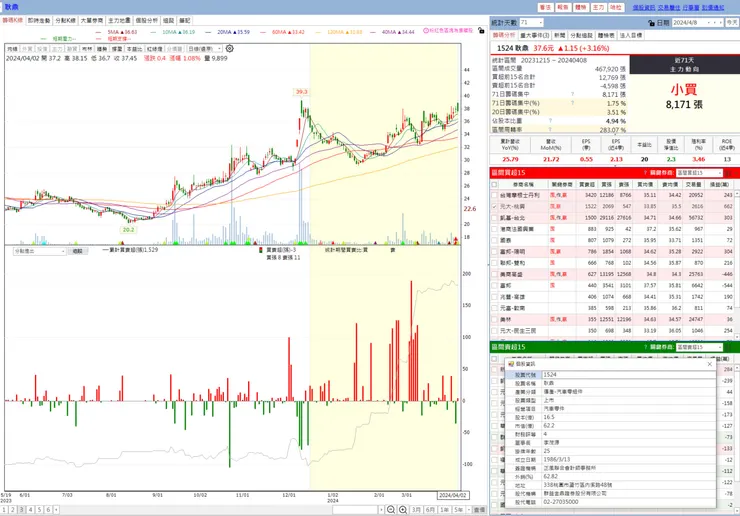Set chart range with 5年 button
The height and width of the screenshot is (516, 740).
point(459,510)
